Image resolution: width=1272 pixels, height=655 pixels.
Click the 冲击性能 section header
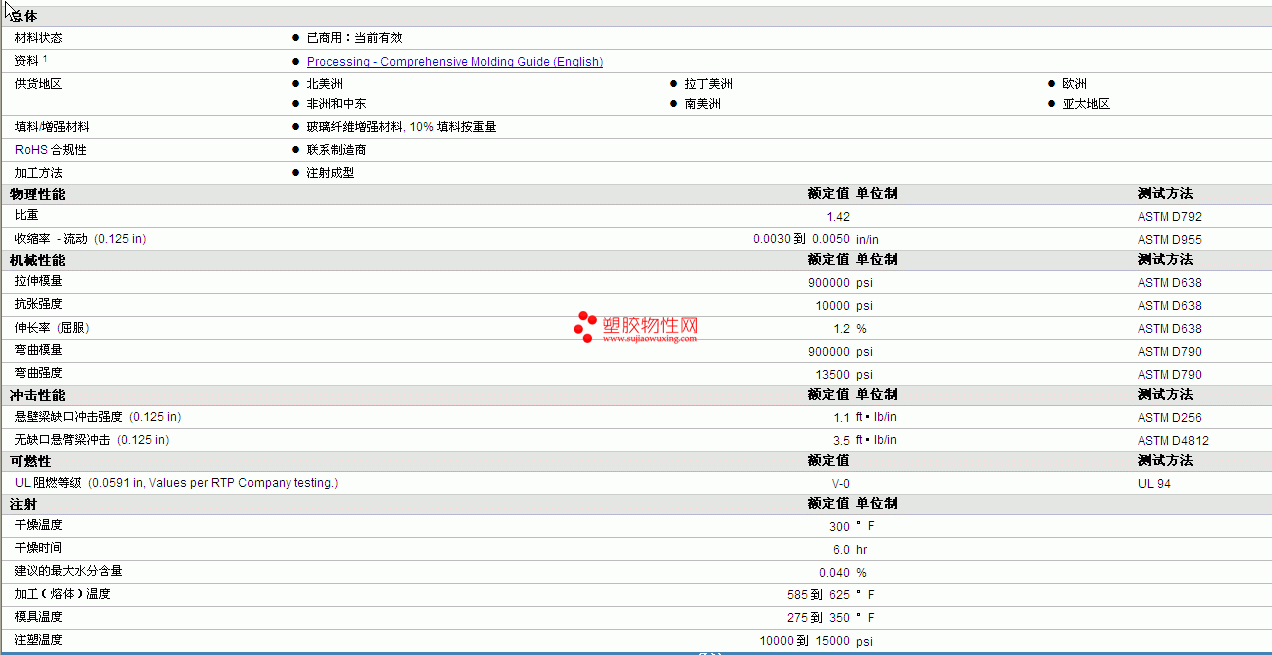38,396
